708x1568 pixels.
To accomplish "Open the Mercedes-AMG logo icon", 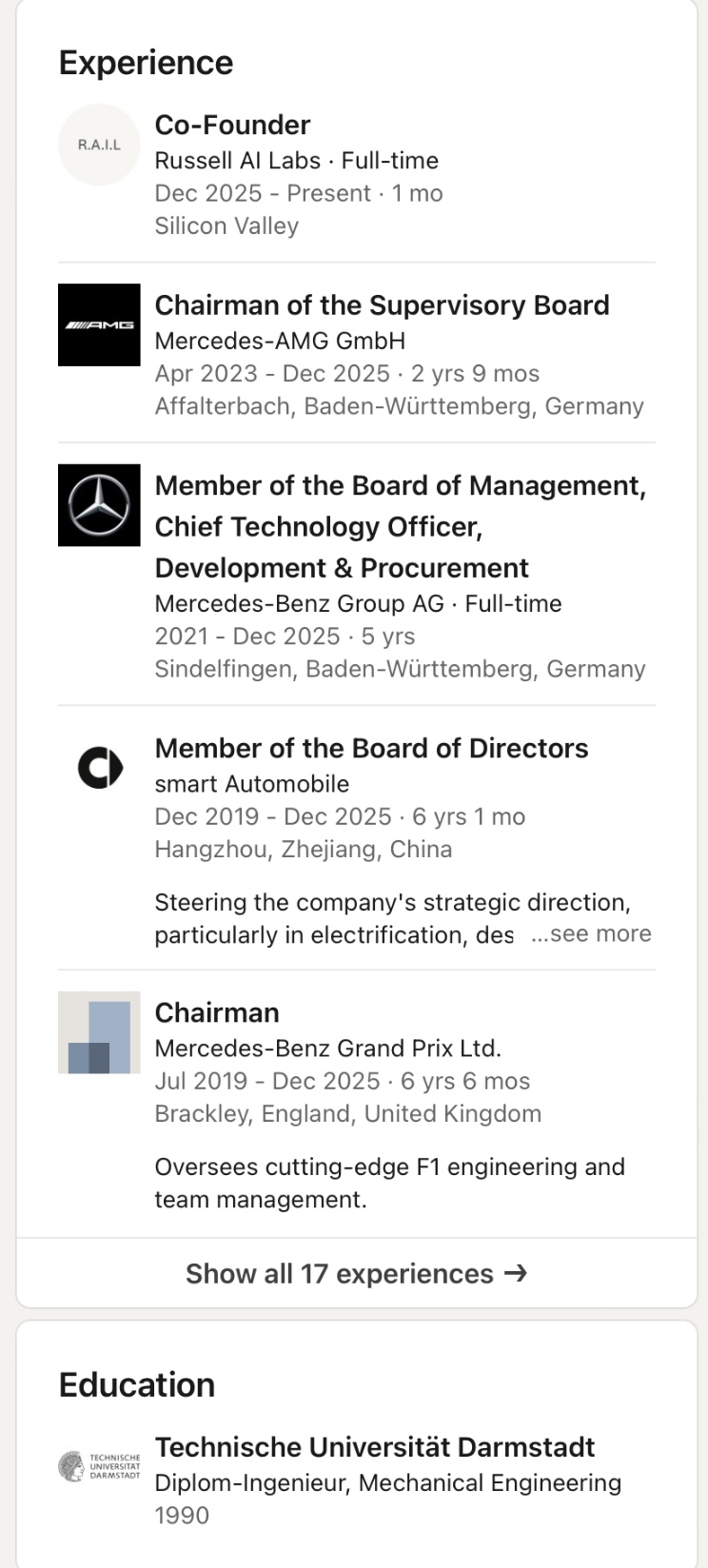I will pos(99,324).
